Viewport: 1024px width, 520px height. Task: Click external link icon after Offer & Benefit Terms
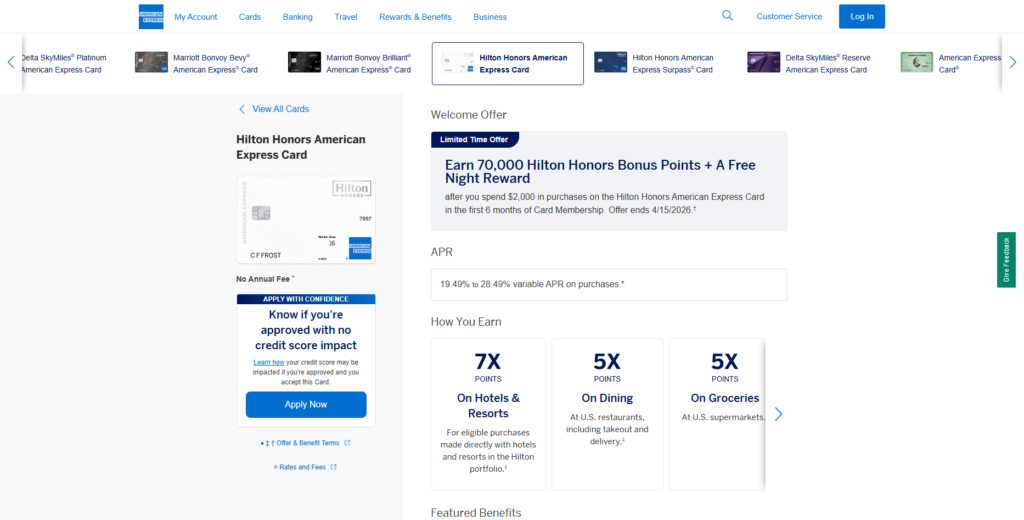pos(347,443)
